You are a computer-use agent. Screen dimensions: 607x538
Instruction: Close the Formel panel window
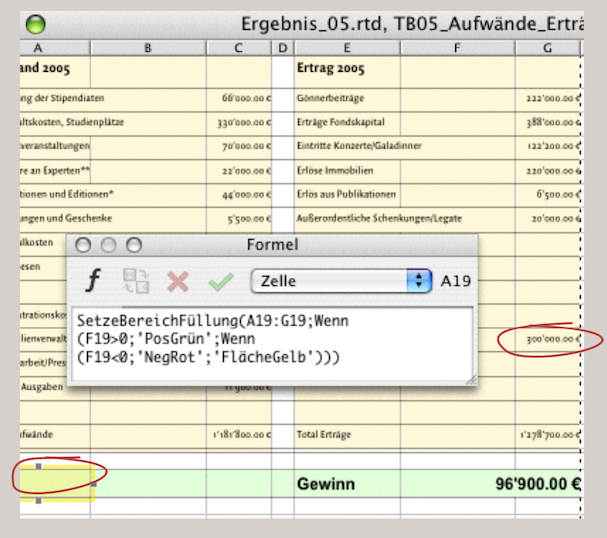pos(83,245)
